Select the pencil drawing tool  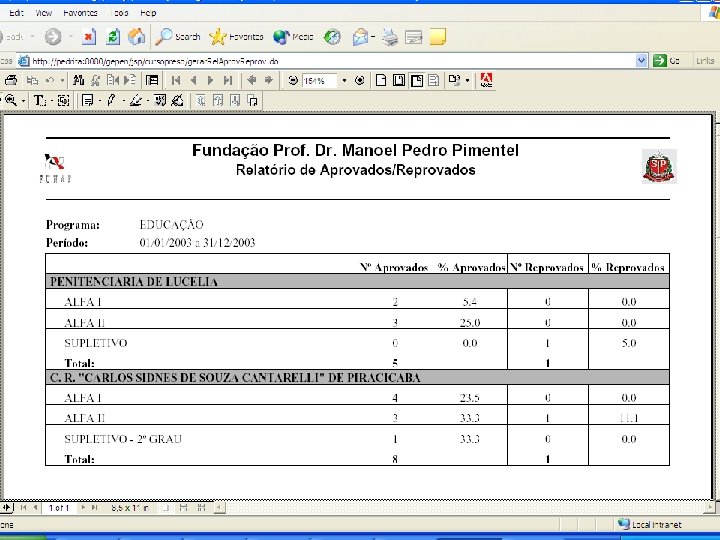(111, 100)
